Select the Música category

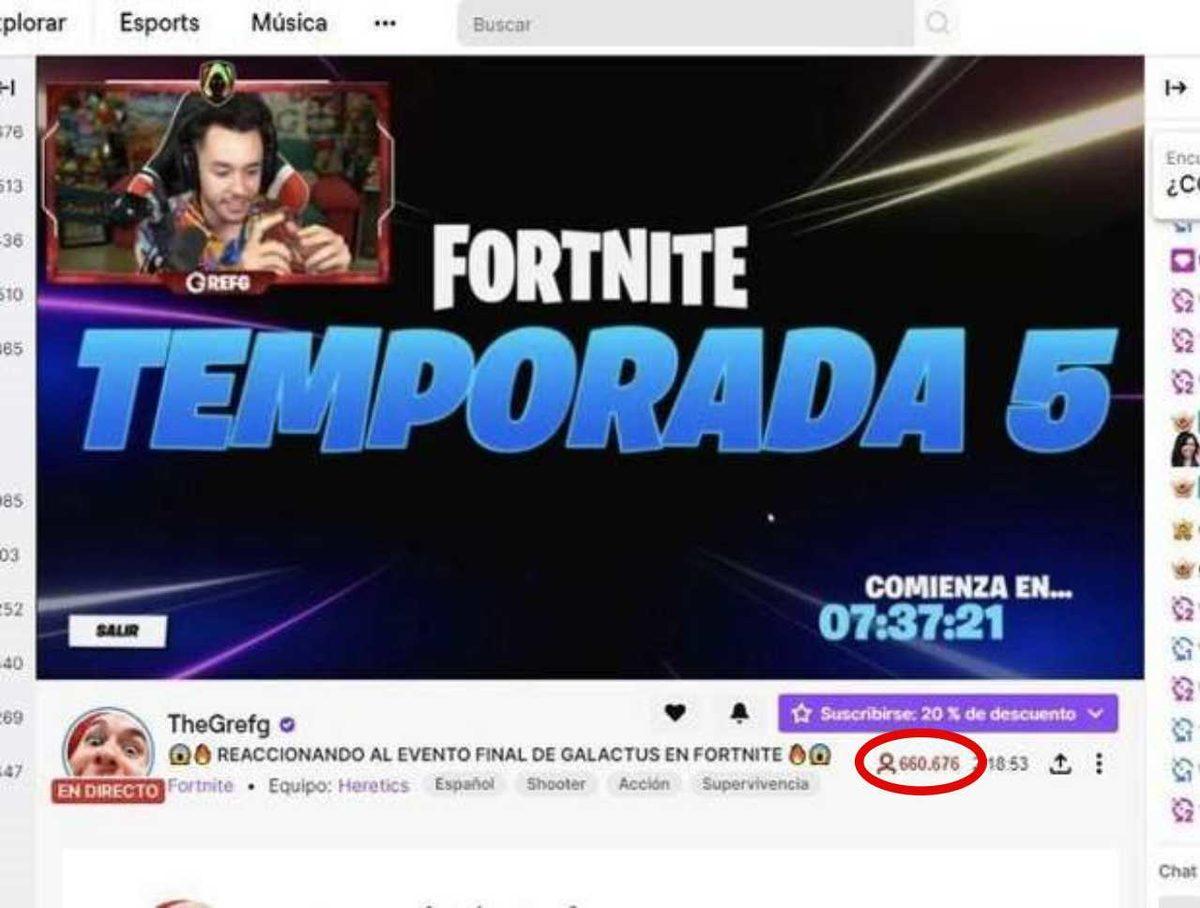click(291, 22)
